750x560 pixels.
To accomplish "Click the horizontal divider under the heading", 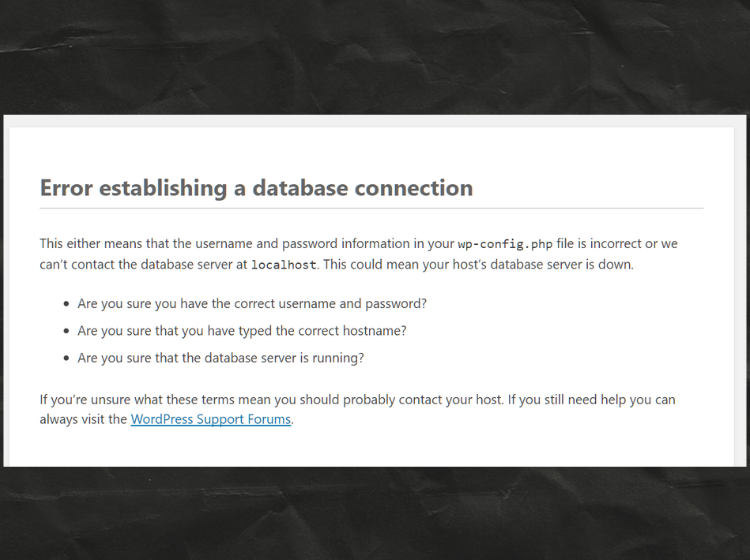I will pyautogui.click(x=371, y=208).
